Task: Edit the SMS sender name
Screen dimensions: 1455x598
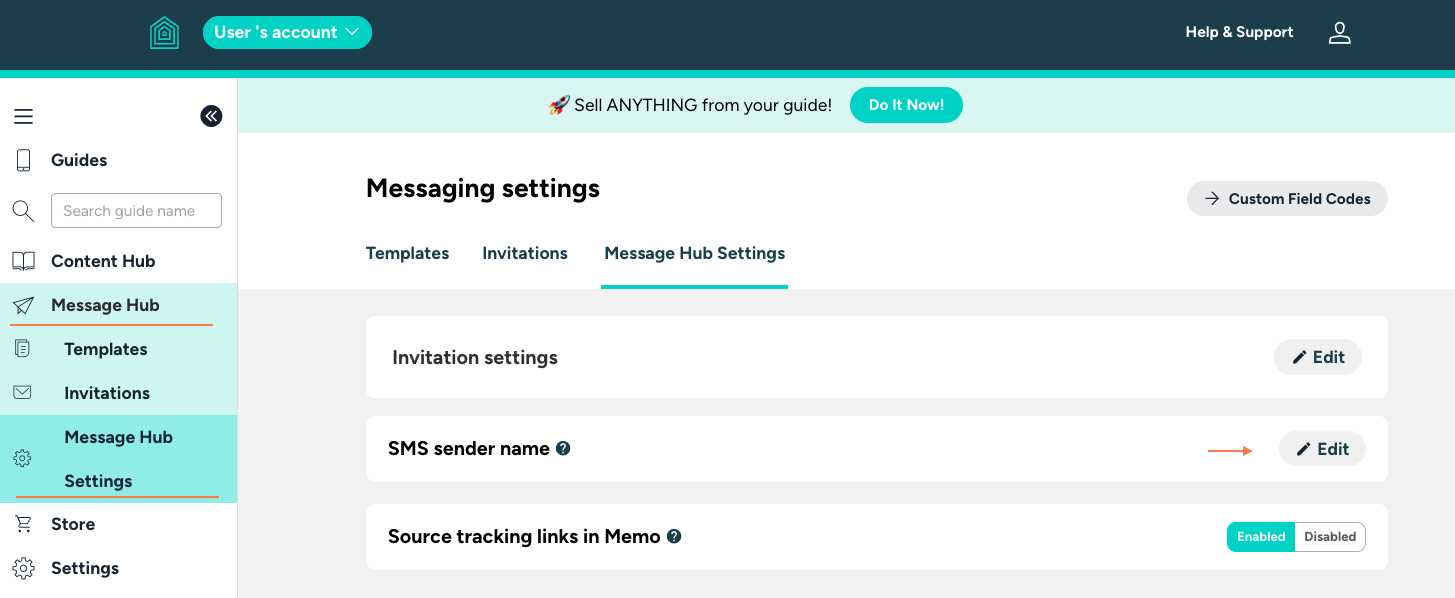Action: [1322, 449]
